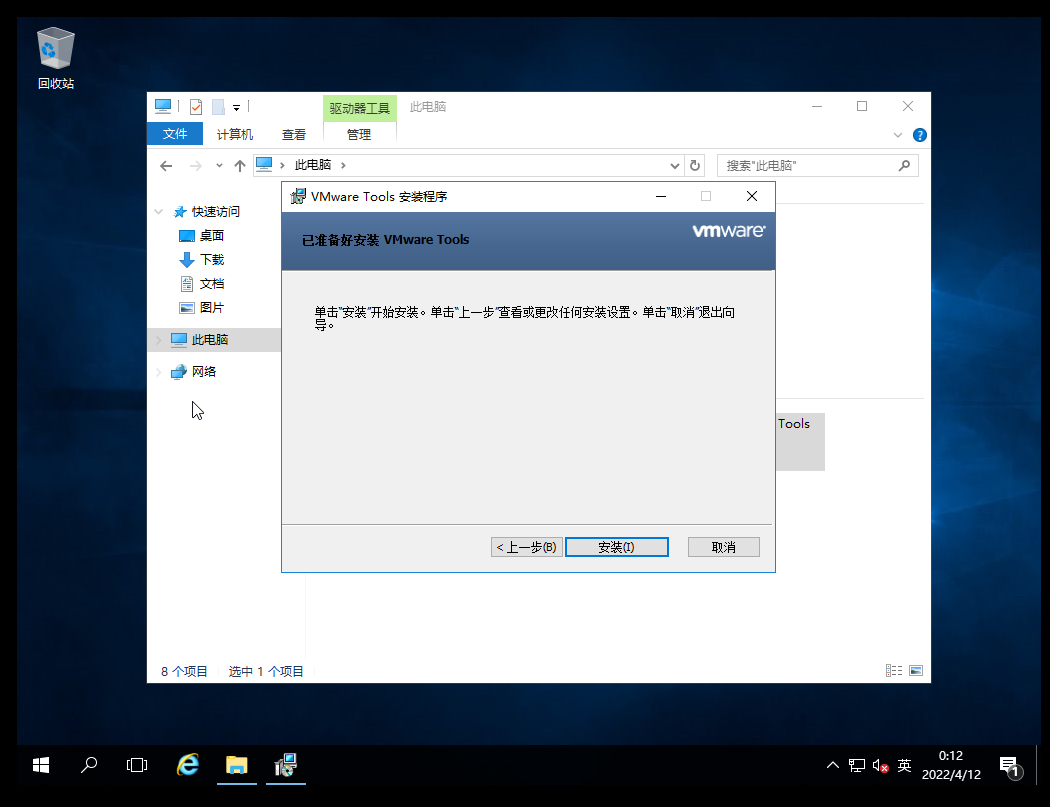Open taskbar search
1050x807 pixels.
(x=88, y=765)
